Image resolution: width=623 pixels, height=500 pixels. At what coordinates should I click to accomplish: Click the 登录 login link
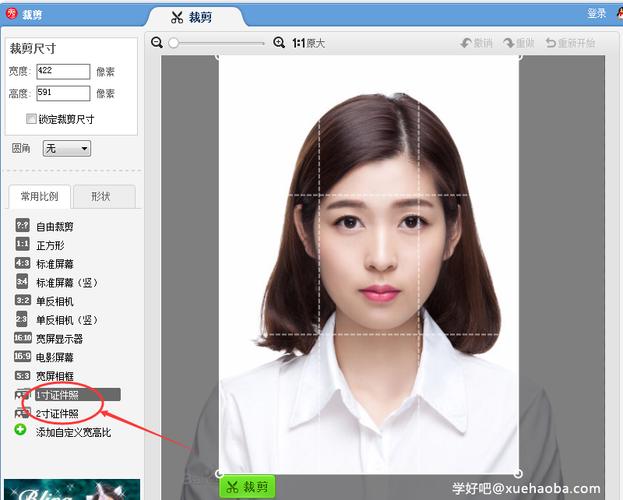point(596,14)
